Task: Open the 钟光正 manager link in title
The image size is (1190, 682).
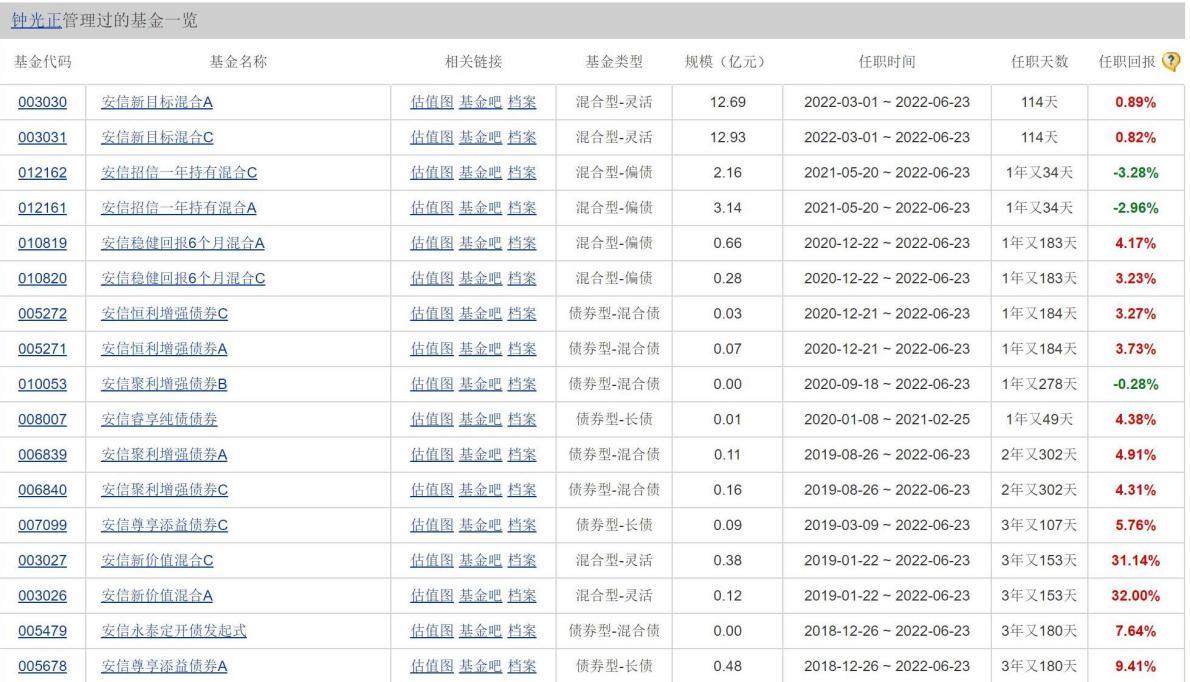Action: [36, 20]
